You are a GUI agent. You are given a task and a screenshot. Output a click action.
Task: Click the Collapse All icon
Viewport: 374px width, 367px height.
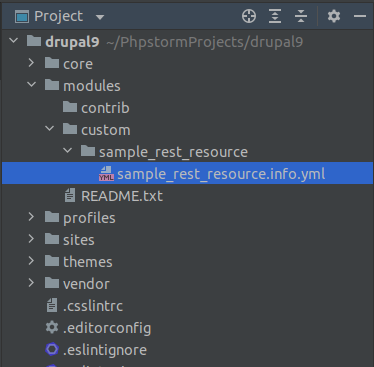coord(301,16)
